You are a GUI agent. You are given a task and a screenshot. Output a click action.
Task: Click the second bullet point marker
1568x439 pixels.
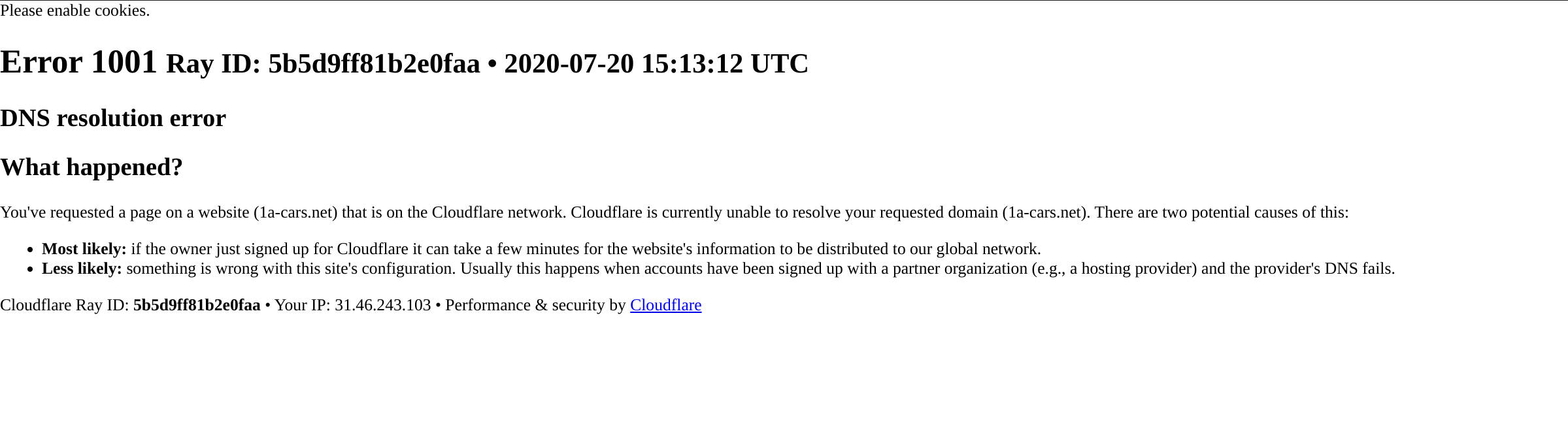tap(29, 269)
